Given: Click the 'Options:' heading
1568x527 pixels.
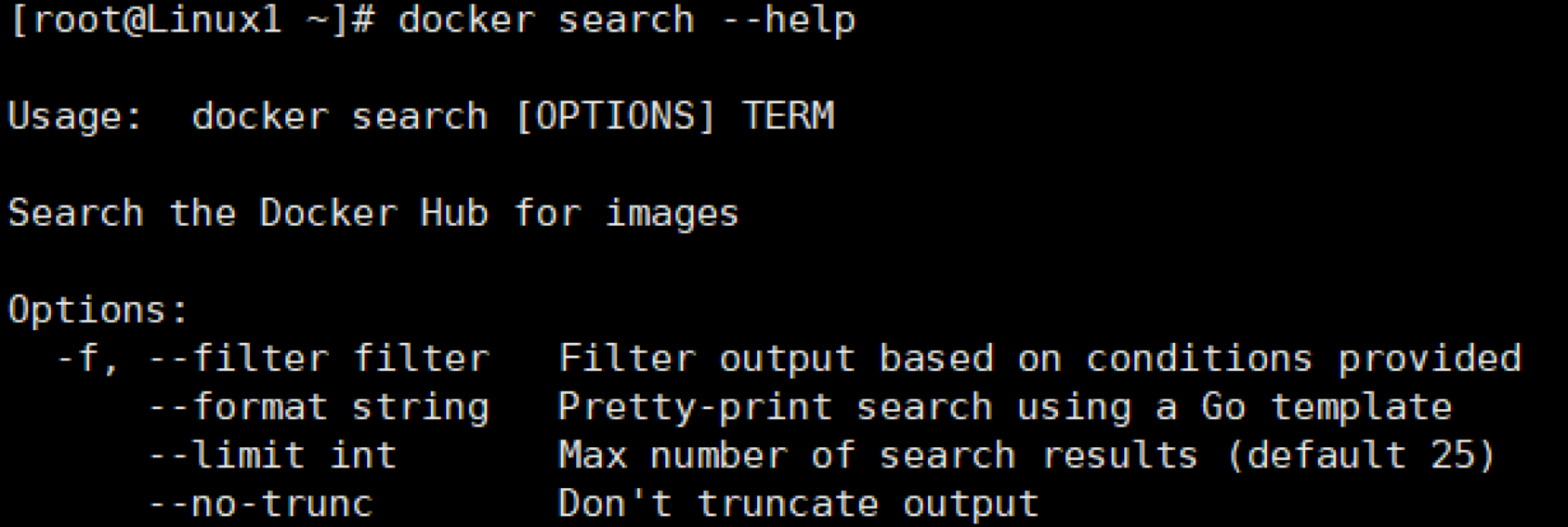Looking at the screenshot, I should click(x=98, y=310).
